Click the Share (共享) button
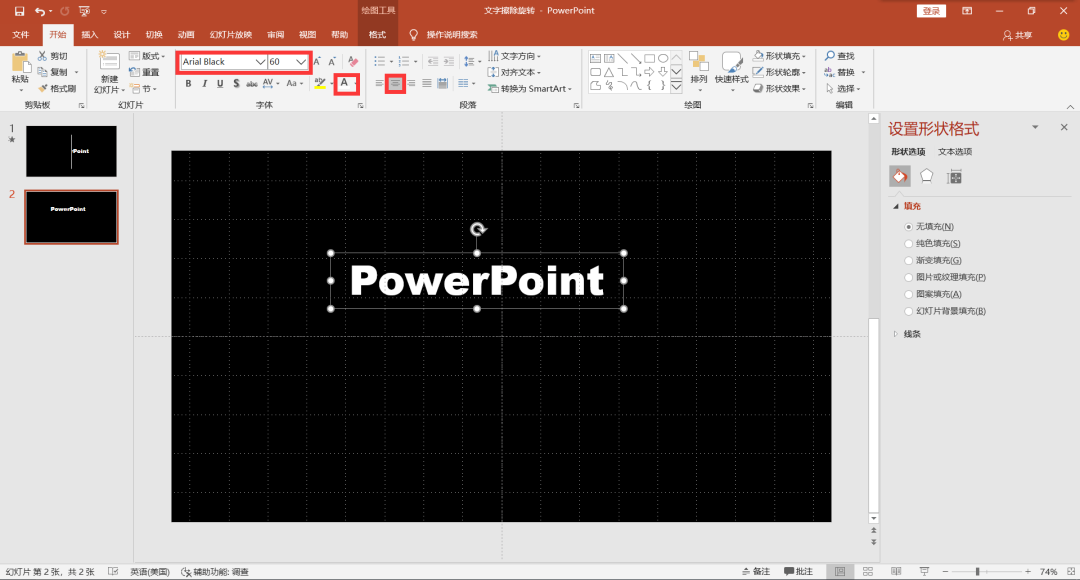This screenshot has width=1080, height=580. pos(1017,35)
